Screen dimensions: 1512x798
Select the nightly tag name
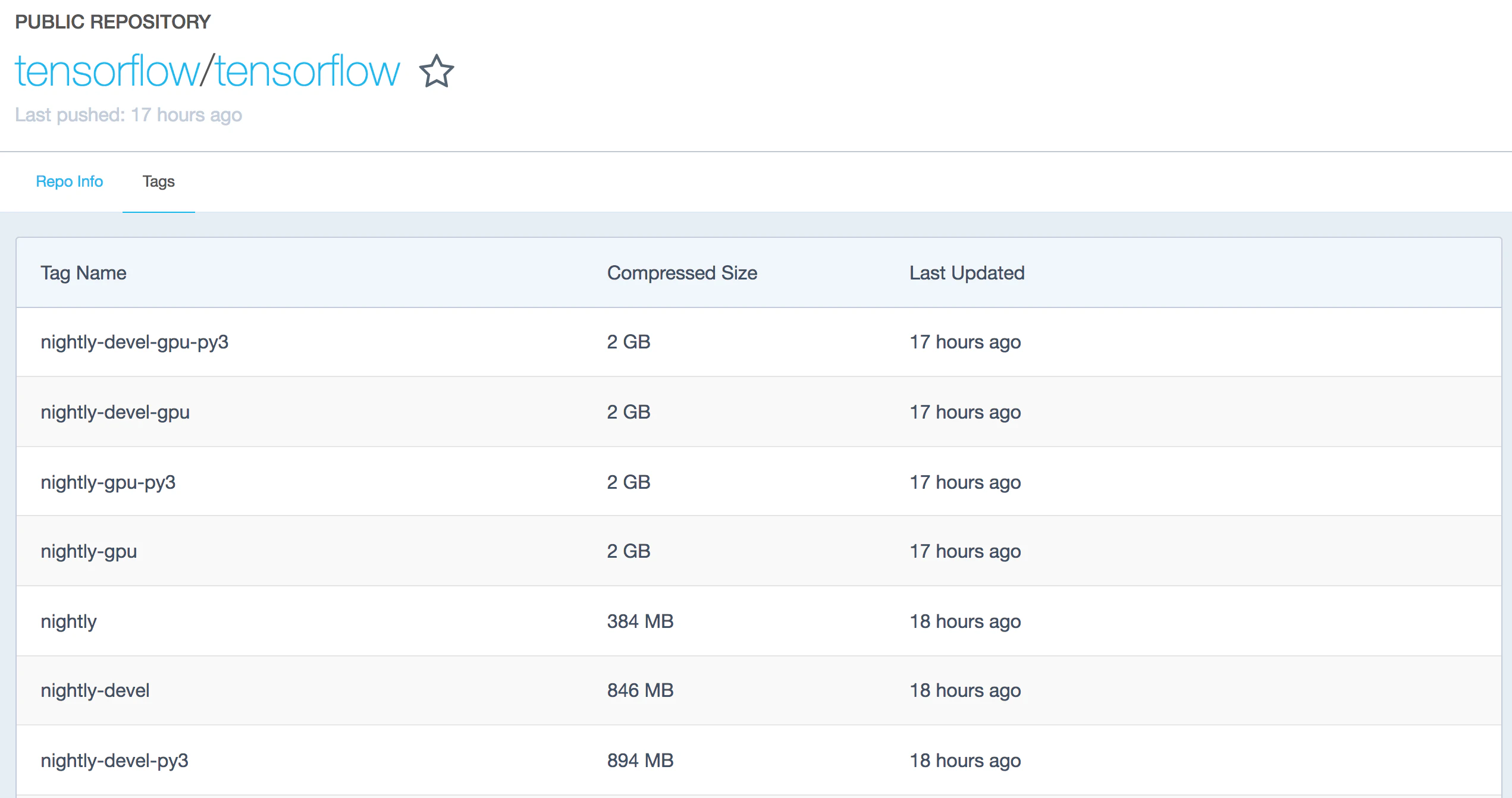[68, 621]
